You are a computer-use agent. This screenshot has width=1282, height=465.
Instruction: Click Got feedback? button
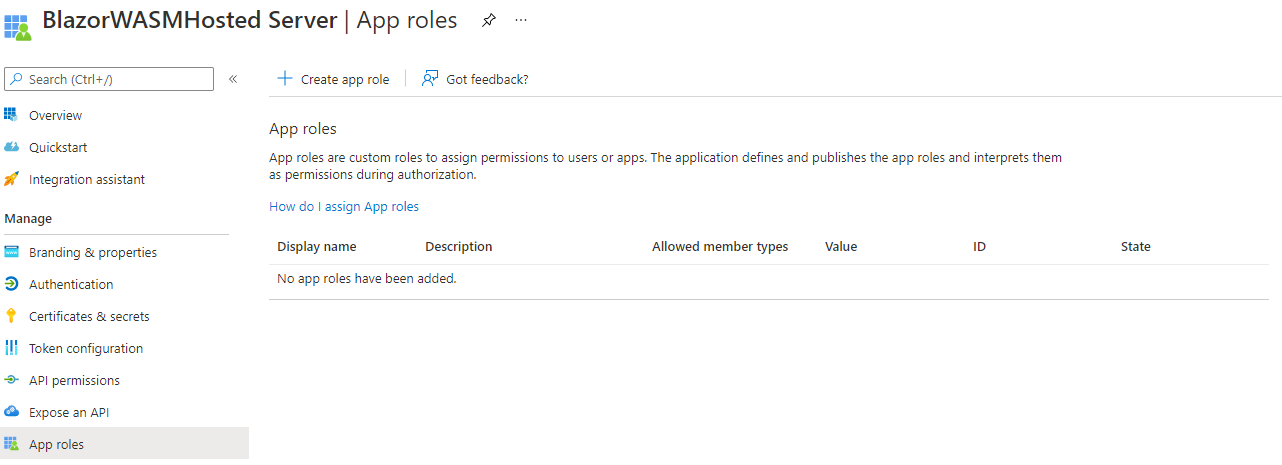[x=475, y=79]
